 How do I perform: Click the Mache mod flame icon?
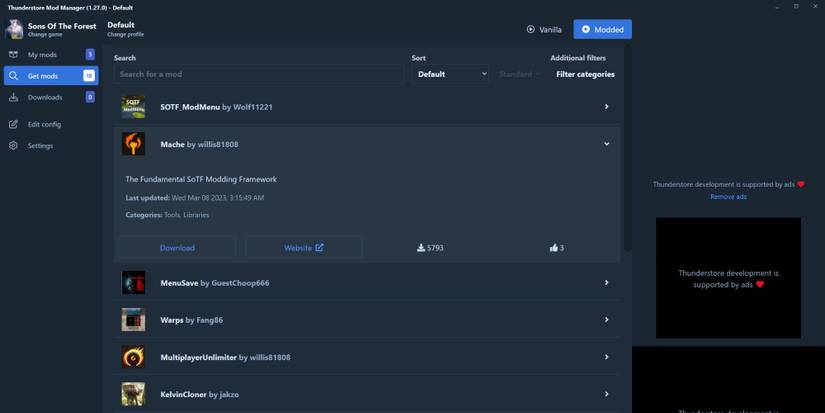pos(133,144)
